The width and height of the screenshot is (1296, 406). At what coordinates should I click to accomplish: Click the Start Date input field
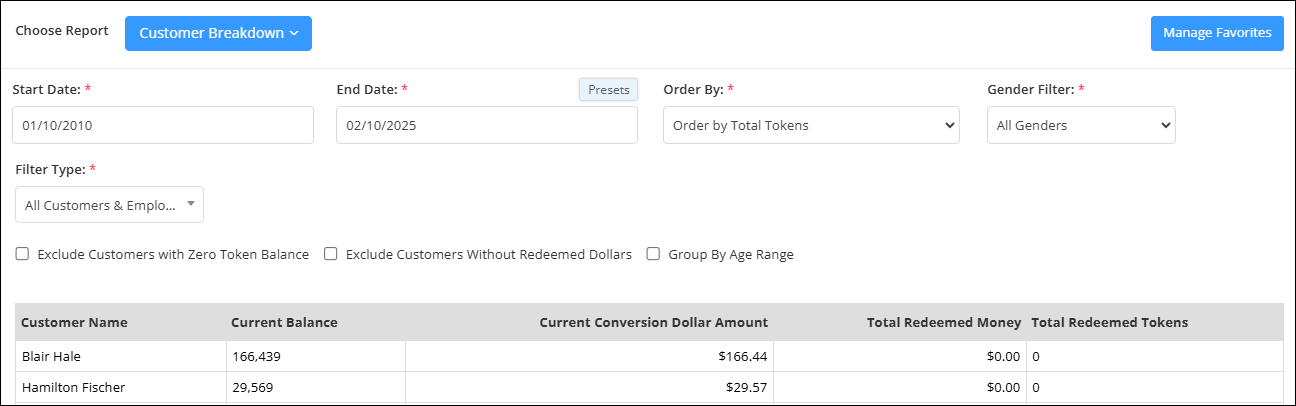coord(163,125)
